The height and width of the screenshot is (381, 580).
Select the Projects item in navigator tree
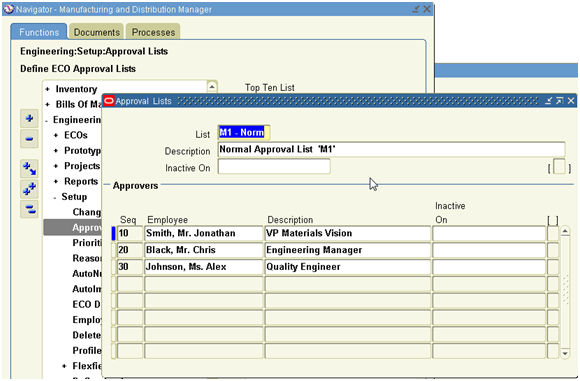coord(82,166)
